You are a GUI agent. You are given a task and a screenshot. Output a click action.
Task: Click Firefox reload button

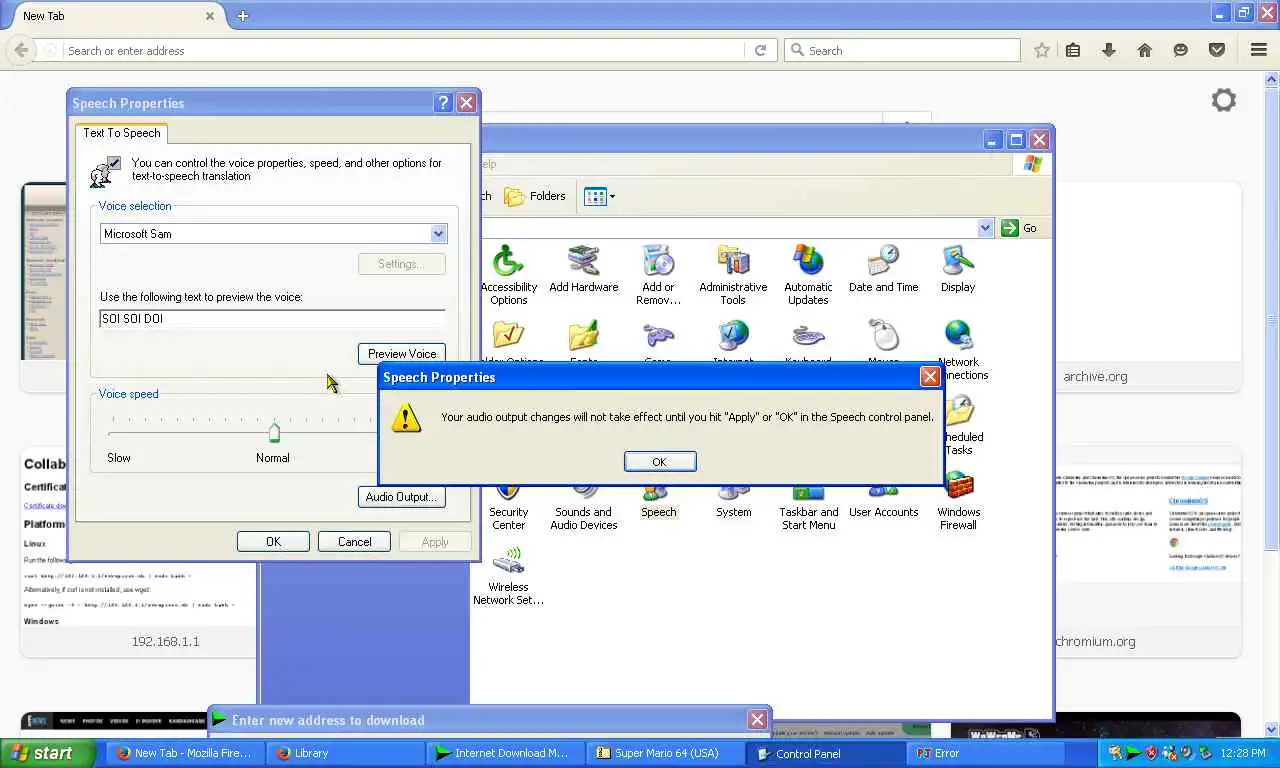[x=760, y=50]
